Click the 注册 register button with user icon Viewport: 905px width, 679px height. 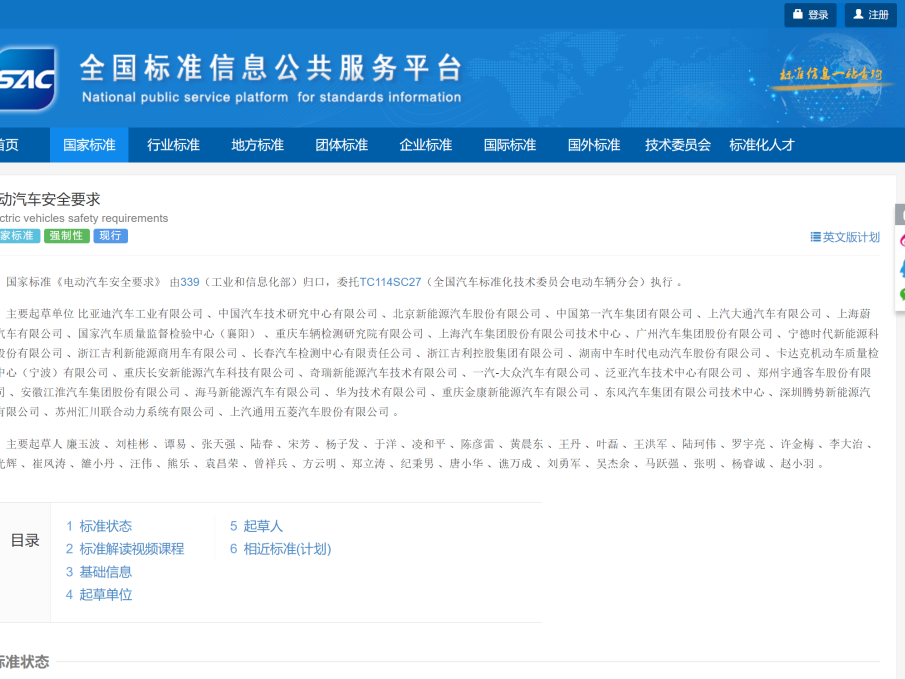tap(870, 15)
